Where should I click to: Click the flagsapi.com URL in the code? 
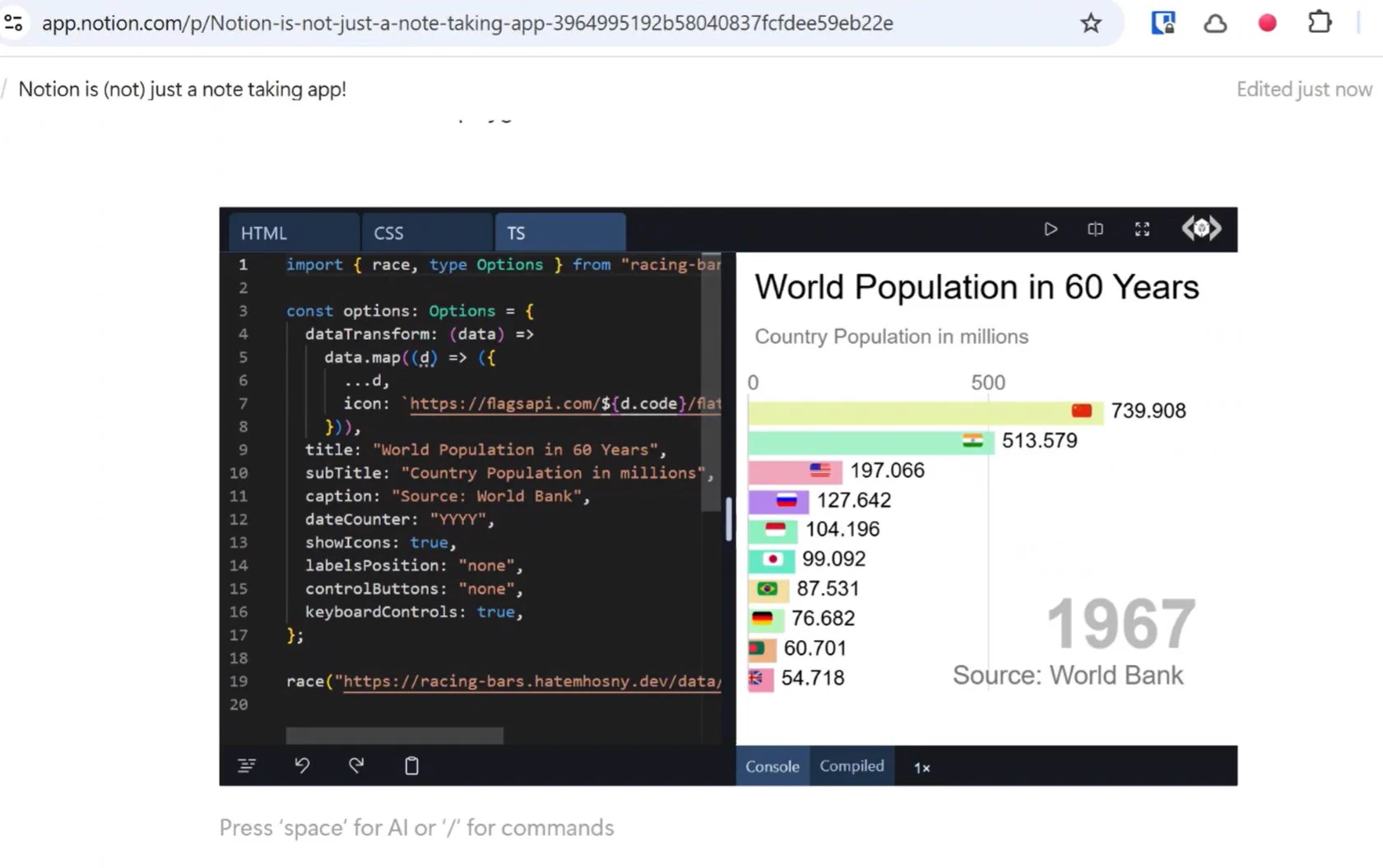click(x=565, y=403)
